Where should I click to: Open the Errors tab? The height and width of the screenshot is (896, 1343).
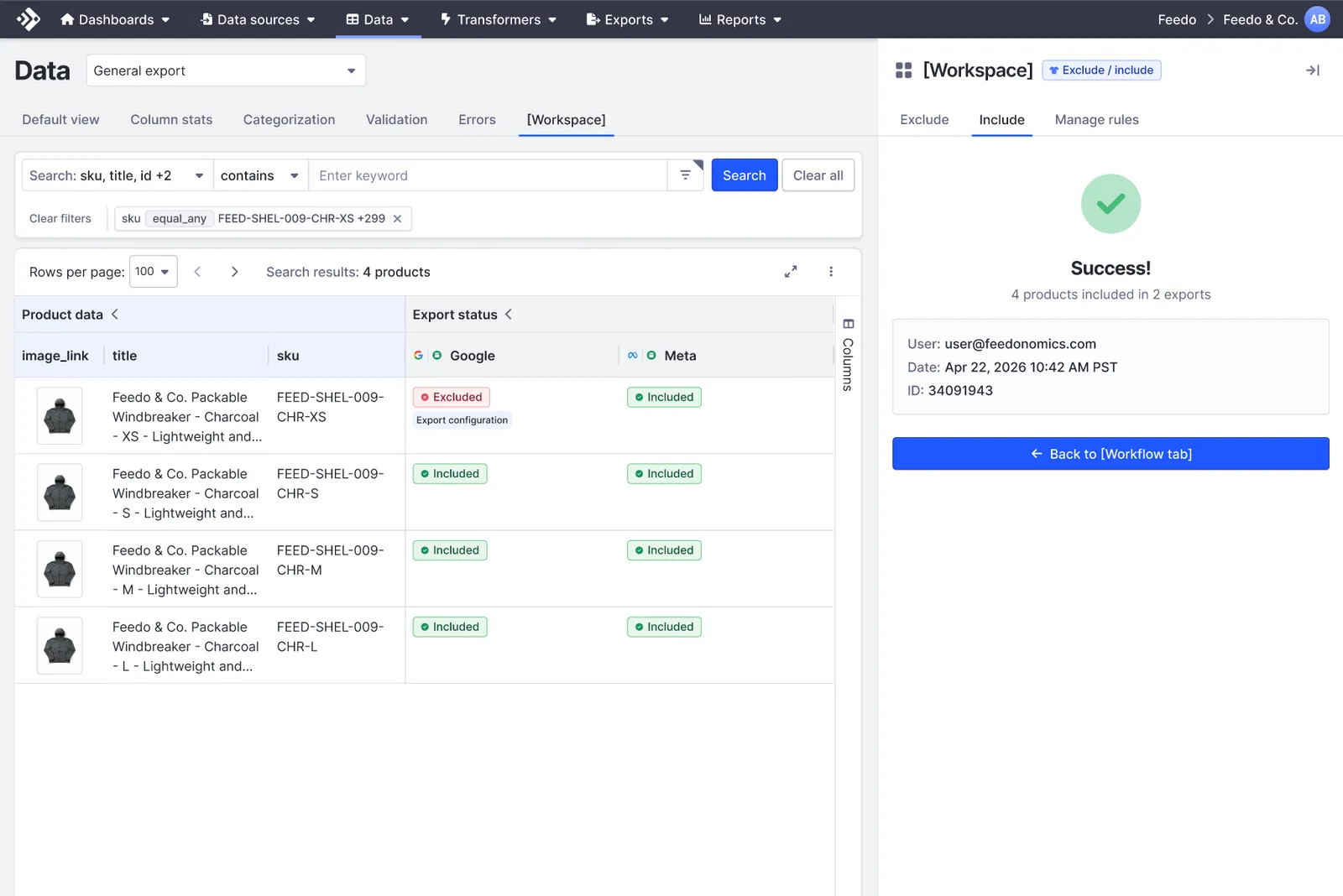[477, 120]
